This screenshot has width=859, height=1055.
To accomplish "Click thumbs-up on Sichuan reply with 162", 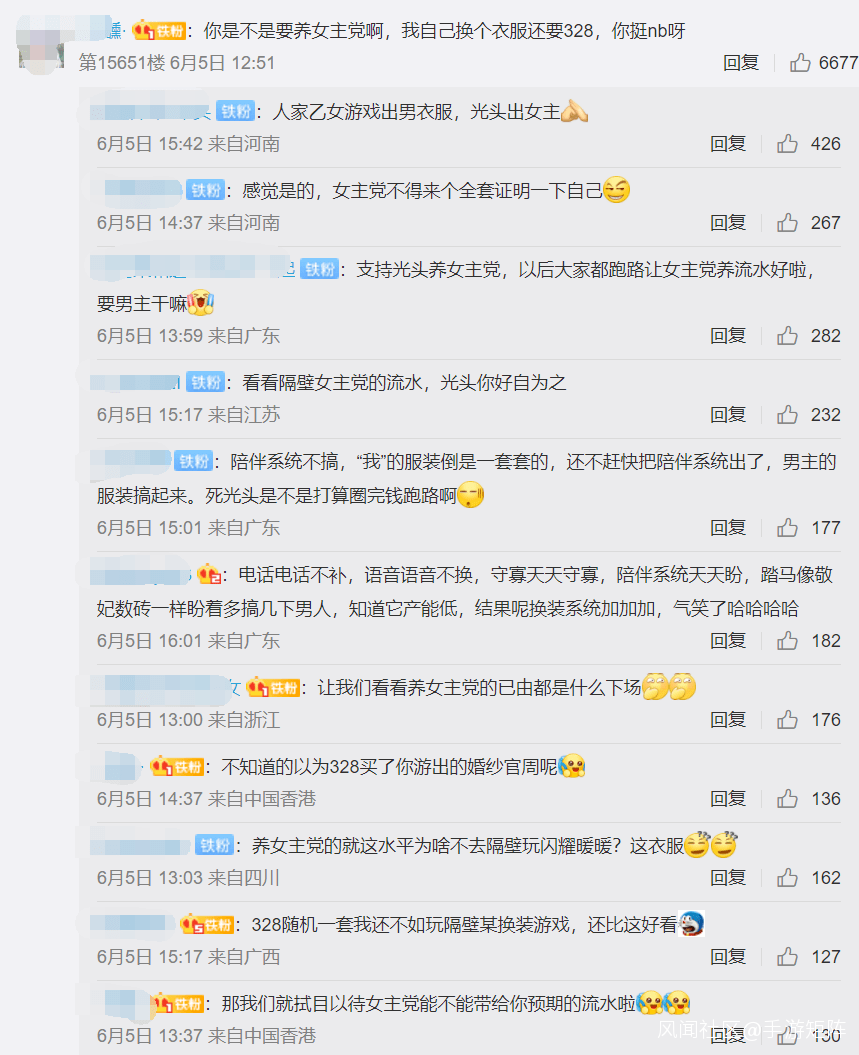I will pyautogui.click(x=787, y=877).
